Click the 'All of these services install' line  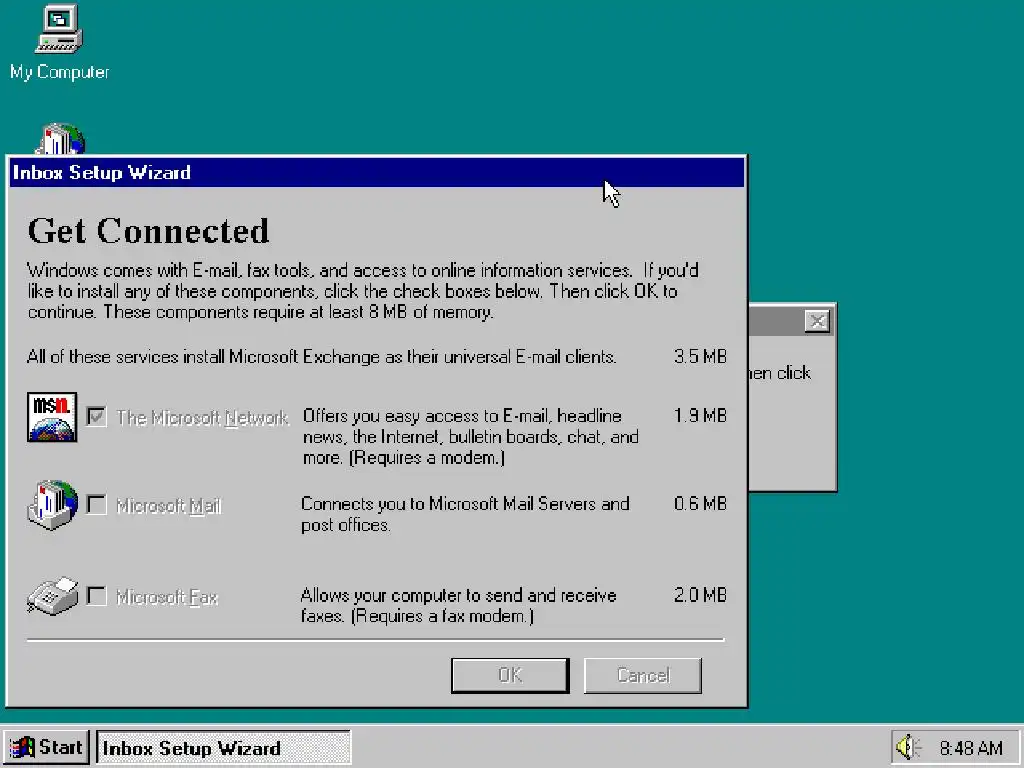[x=322, y=357]
